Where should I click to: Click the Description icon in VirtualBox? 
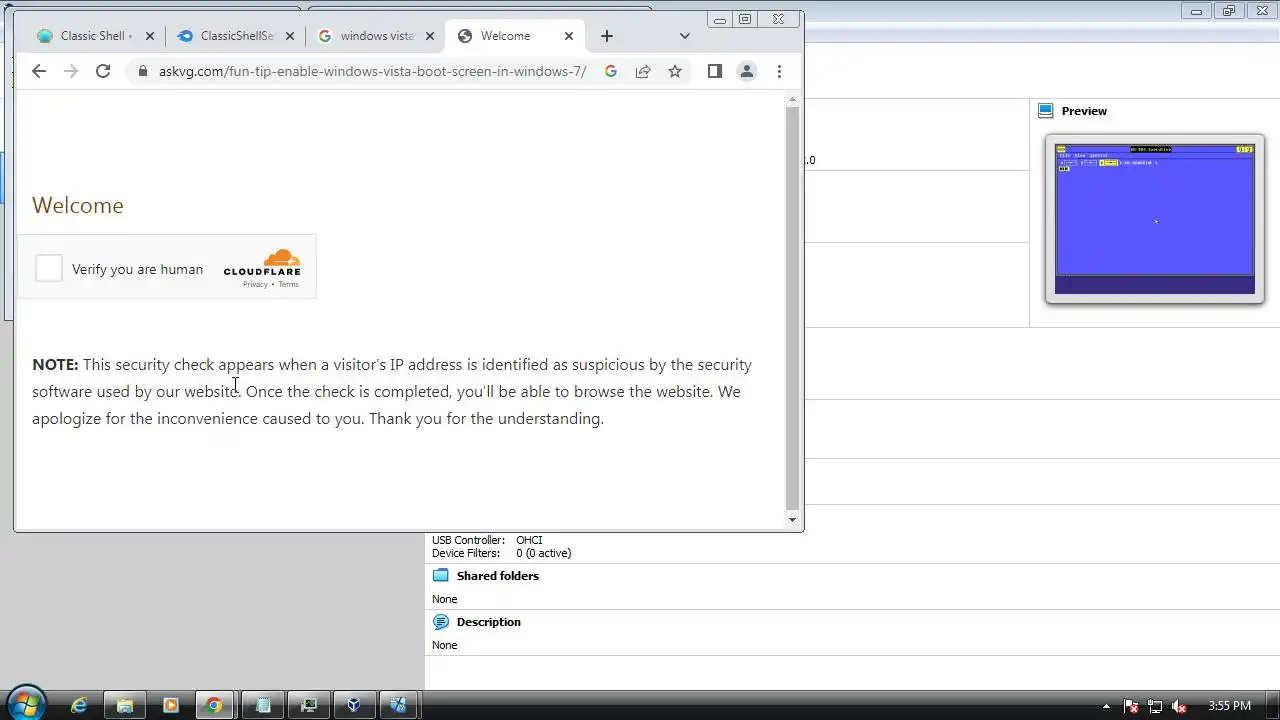coord(440,622)
